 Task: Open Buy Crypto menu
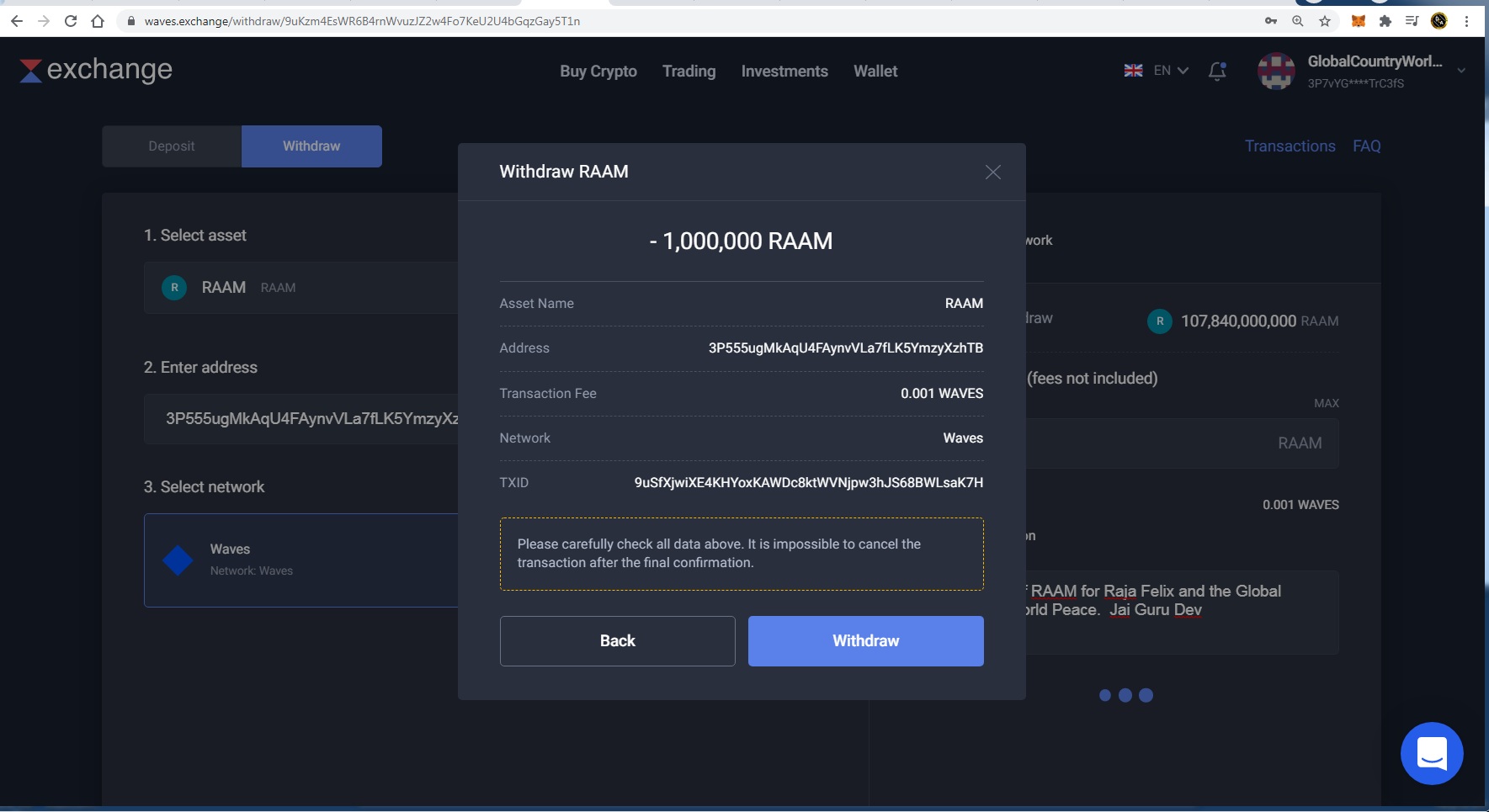598,72
